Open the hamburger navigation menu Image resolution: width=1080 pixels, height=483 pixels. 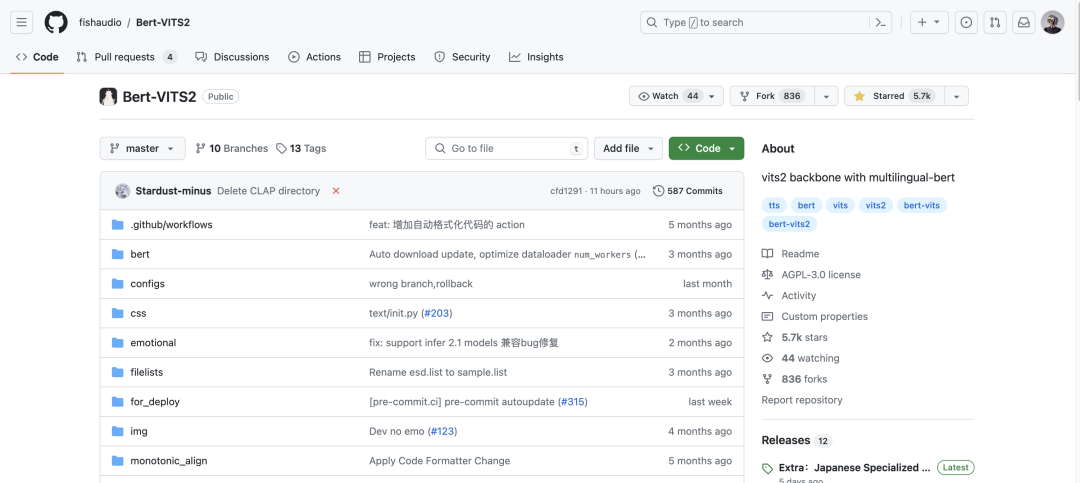[x=21, y=22]
